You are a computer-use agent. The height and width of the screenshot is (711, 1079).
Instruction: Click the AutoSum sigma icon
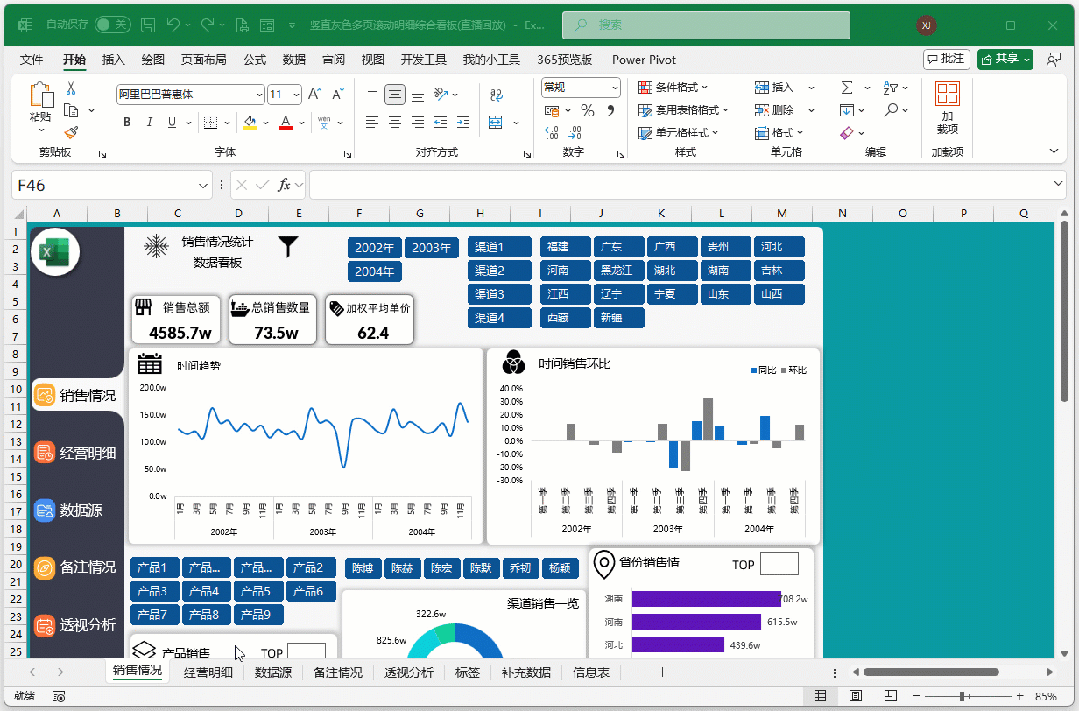coord(847,87)
